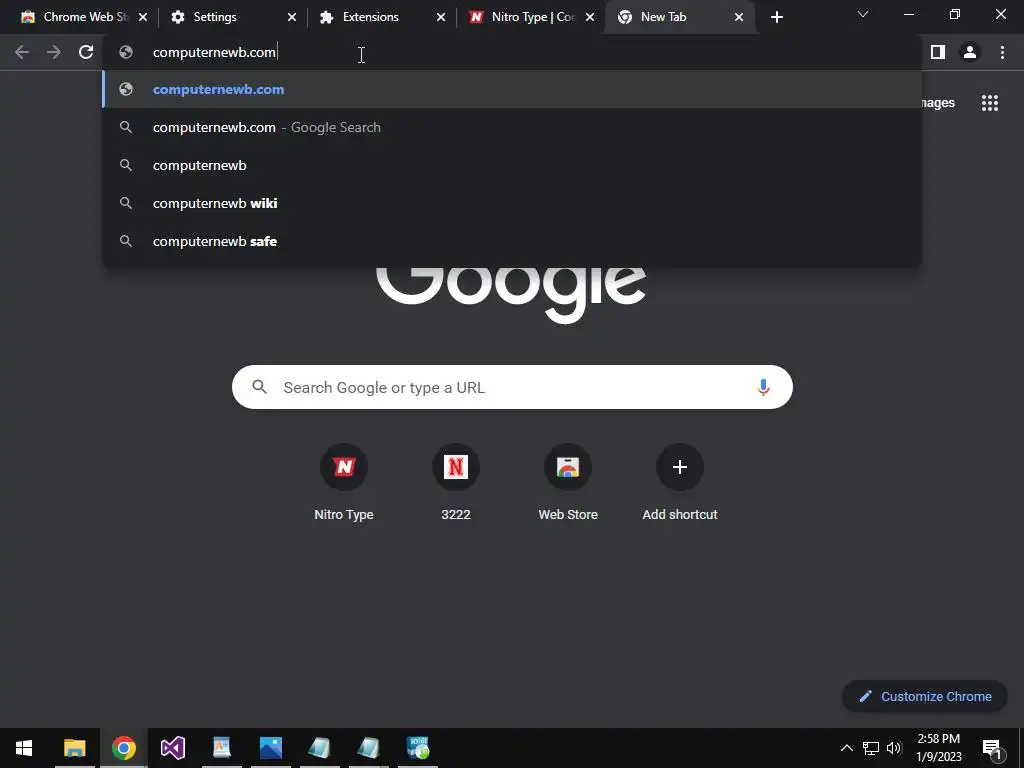This screenshot has width=1024, height=768.
Task: Pick the 'computernewb wiki' suggestion
Action: 512,203
